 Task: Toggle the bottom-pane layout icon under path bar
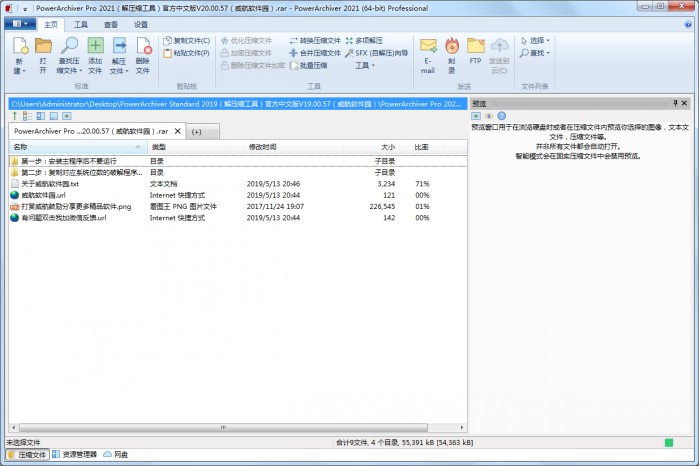pos(53,116)
